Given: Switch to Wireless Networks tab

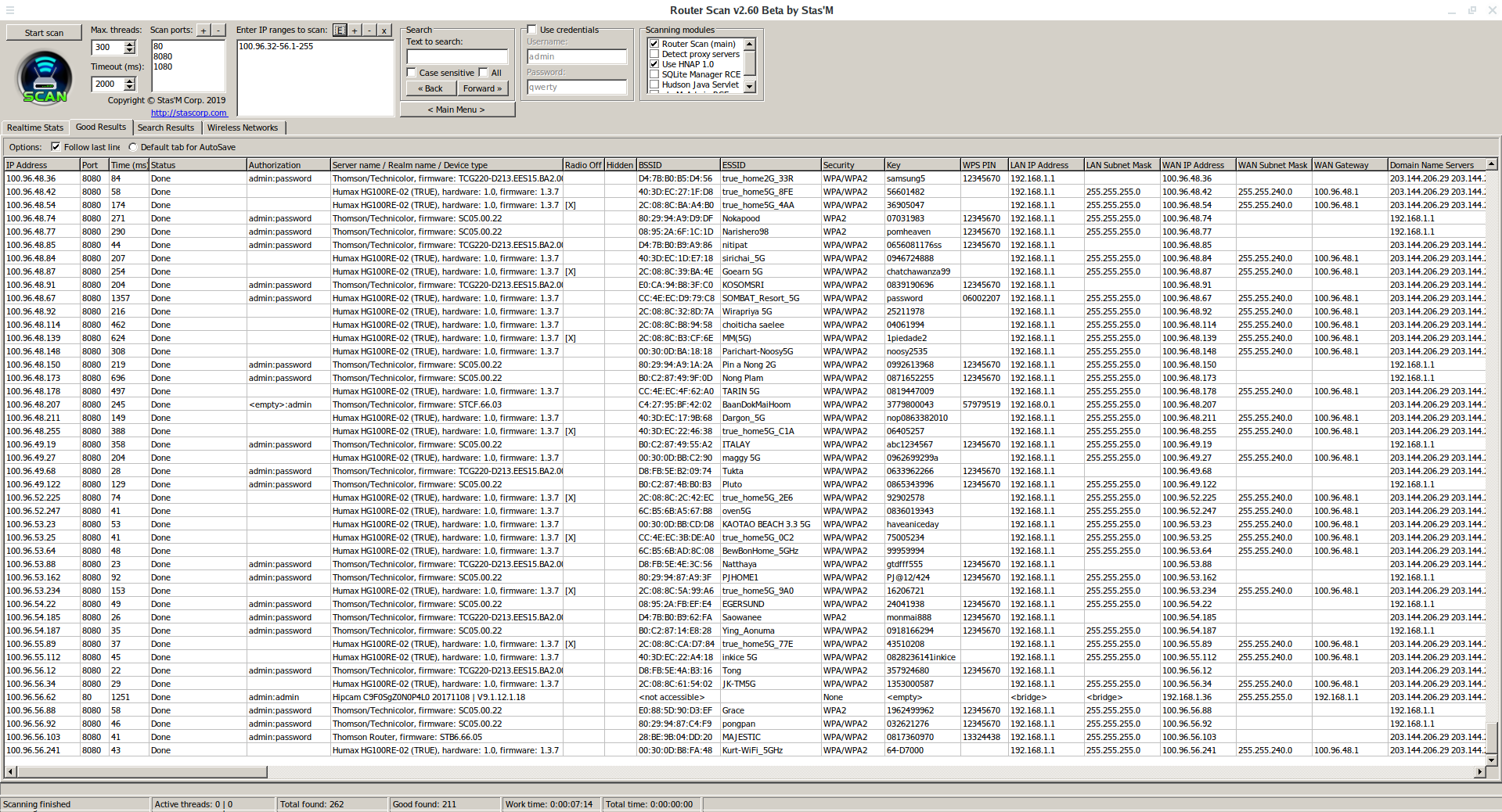Looking at the screenshot, I should click(x=243, y=128).
